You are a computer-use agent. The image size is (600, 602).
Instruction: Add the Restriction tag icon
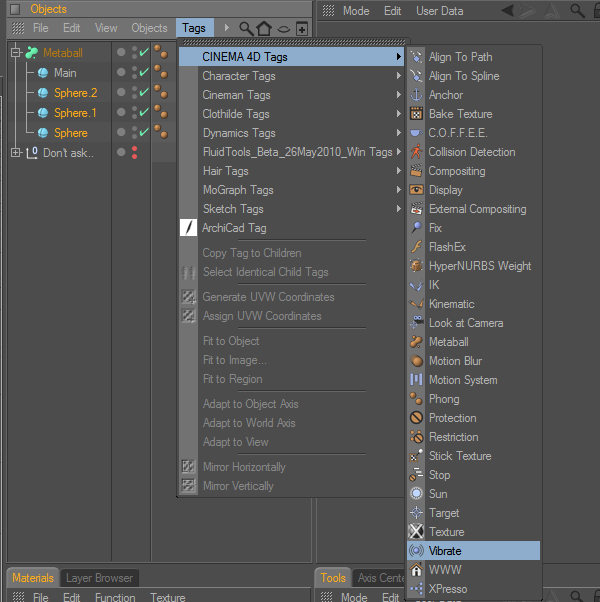(416, 437)
